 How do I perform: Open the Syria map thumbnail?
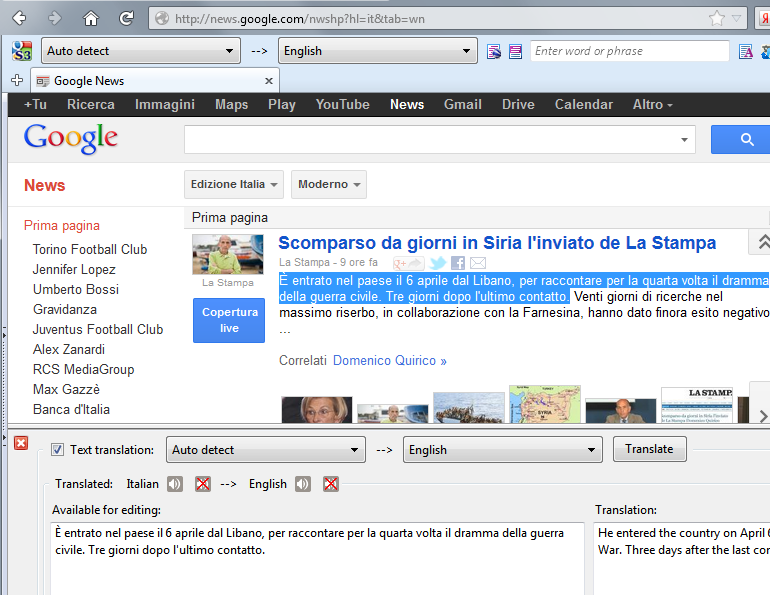[545, 404]
